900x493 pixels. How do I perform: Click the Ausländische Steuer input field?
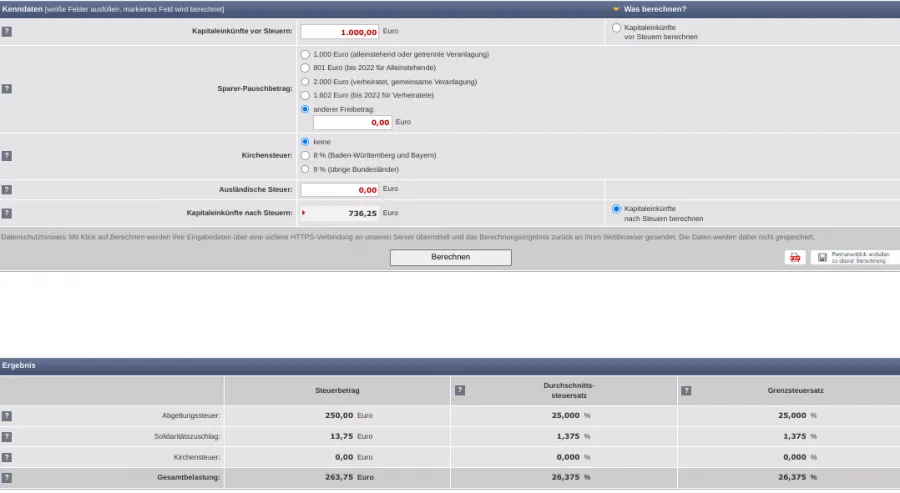[x=340, y=189]
